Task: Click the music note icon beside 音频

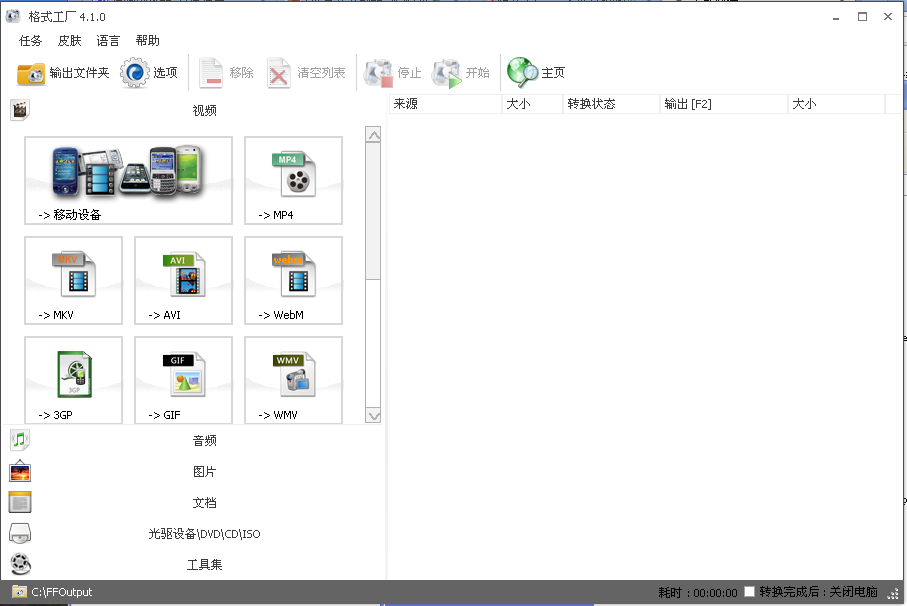Action: (x=19, y=439)
